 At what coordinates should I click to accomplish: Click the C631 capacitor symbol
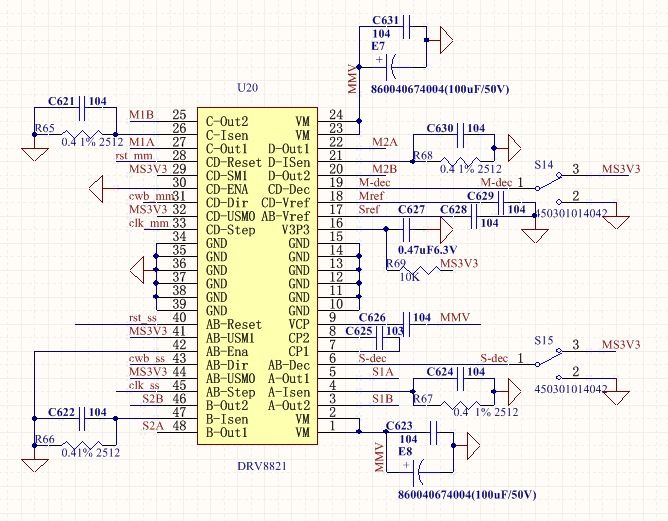tap(407, 26)
